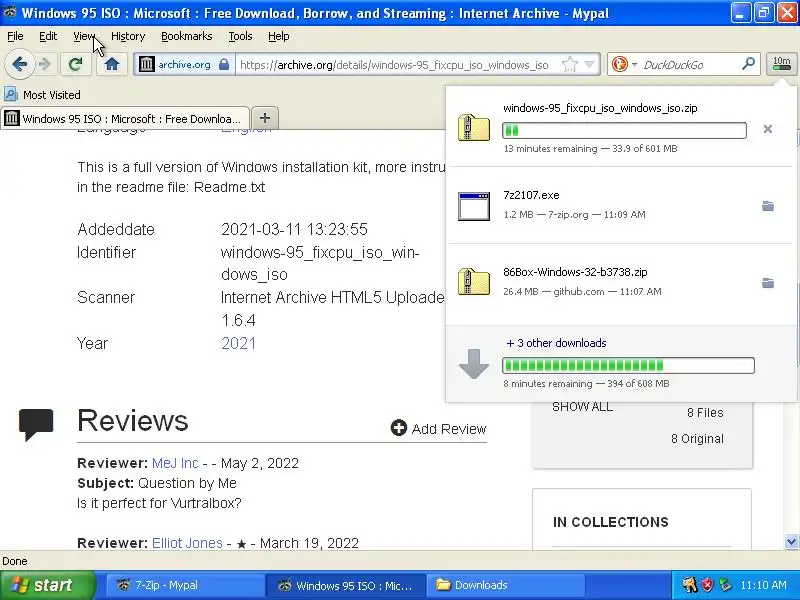Click the taskbar clock 11:10 AM
800x600 pixels.
(763, 585)
